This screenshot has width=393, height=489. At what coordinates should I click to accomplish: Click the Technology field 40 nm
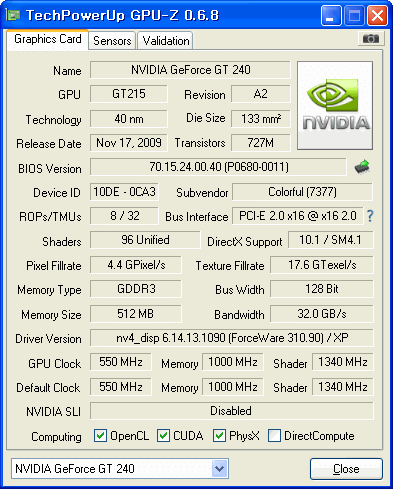coord(129,119)
